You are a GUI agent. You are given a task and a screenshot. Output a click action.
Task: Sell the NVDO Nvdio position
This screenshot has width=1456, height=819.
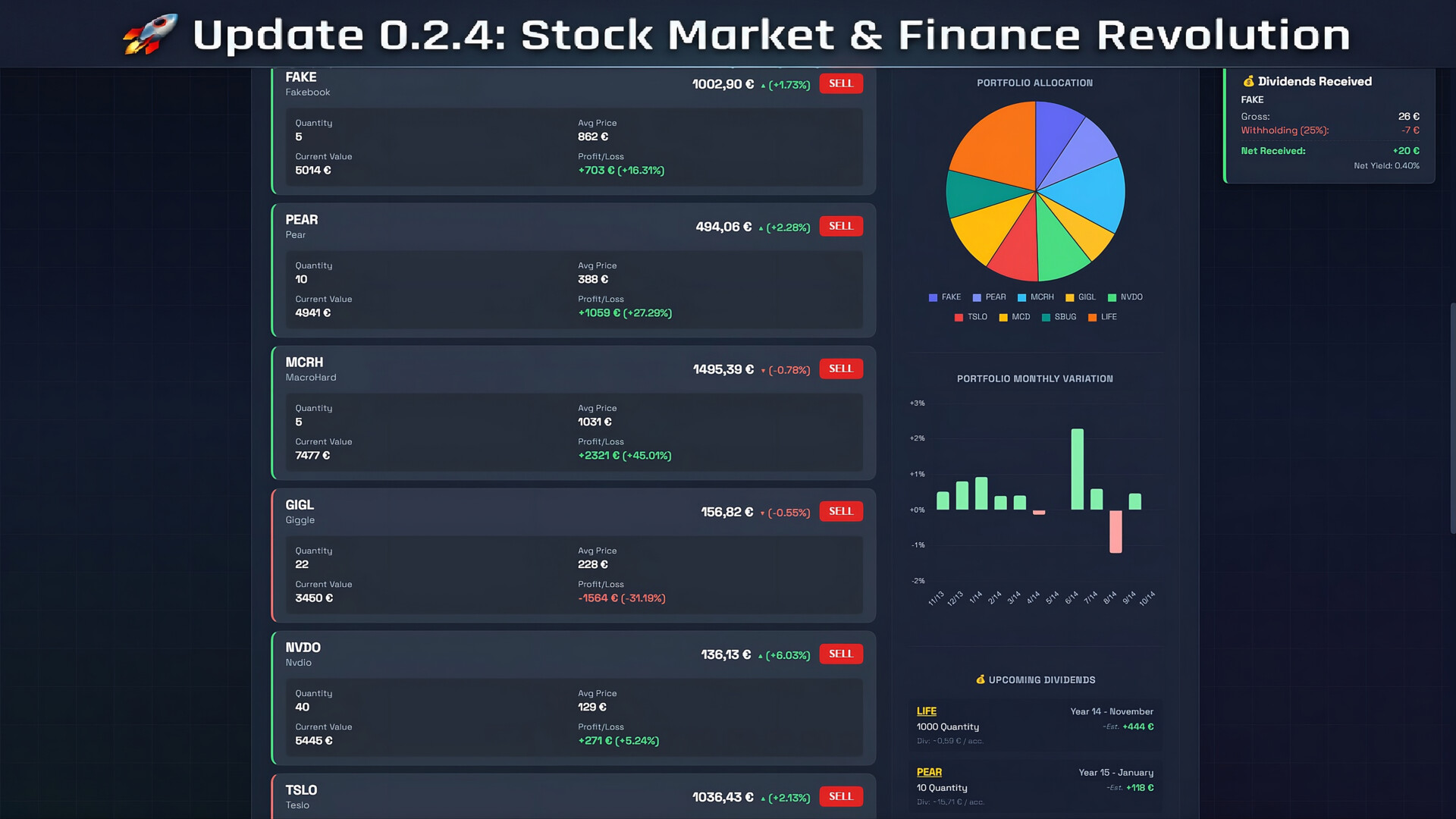841,654
